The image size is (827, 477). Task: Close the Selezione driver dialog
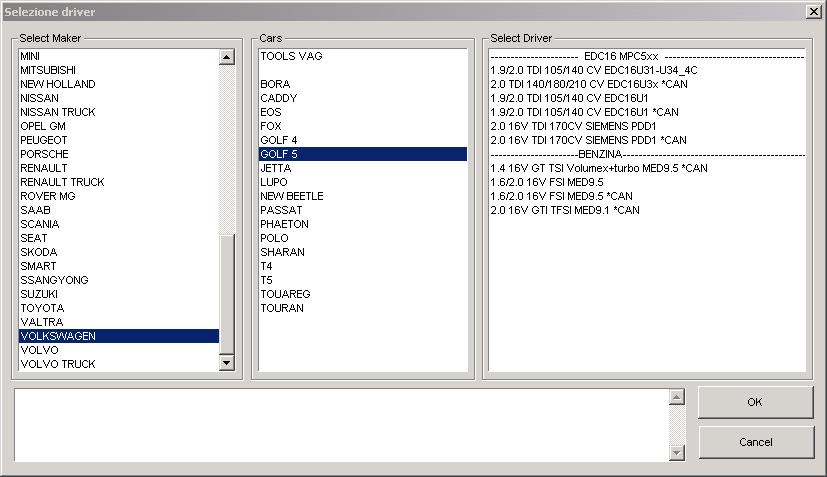[x=813, y=11]
